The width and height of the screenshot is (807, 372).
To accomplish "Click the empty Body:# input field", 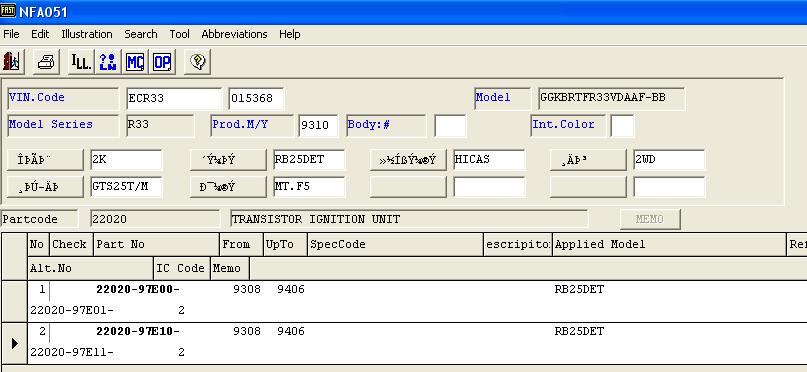I will 450,126.
